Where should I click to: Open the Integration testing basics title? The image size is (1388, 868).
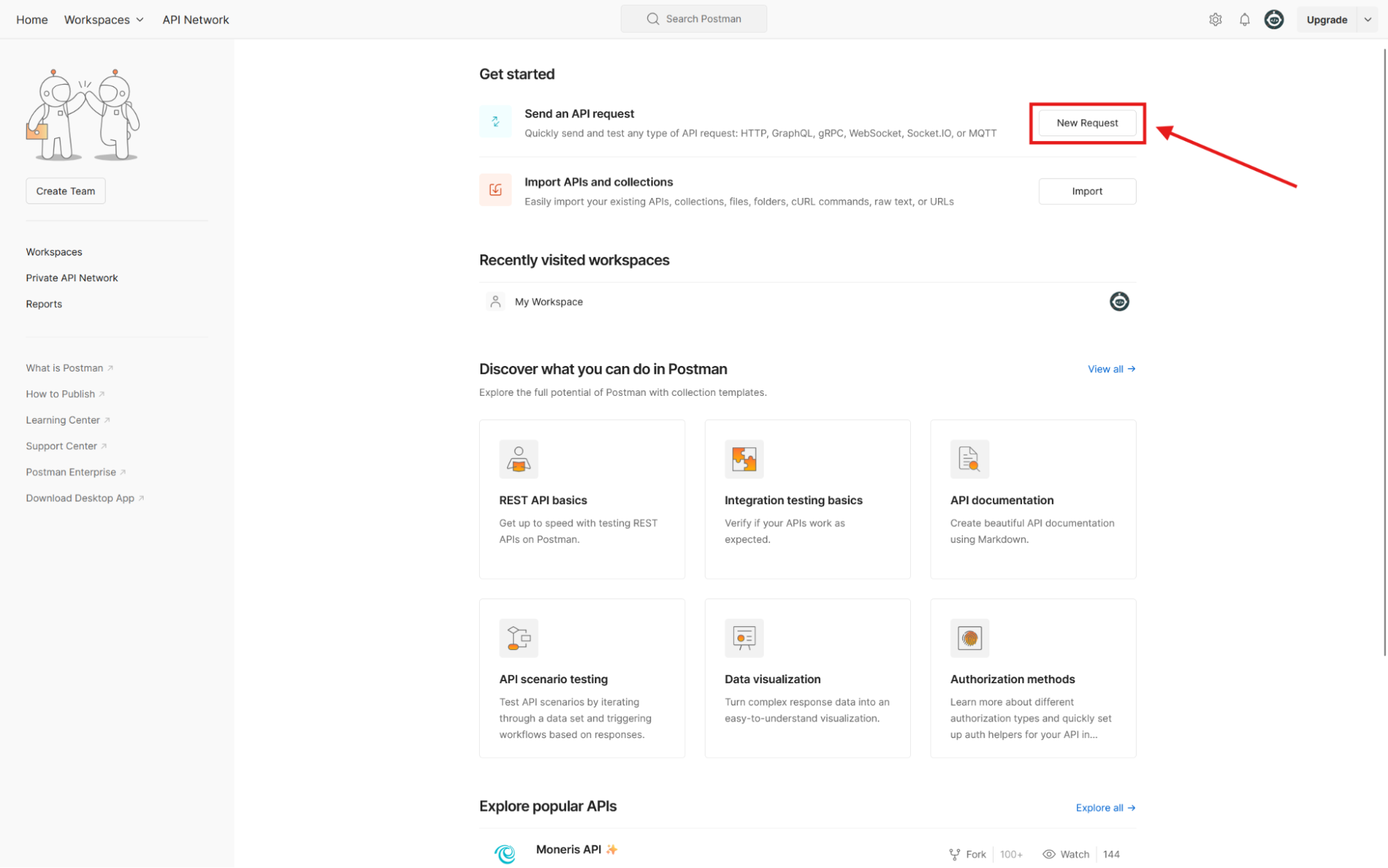tap(794, 500)
